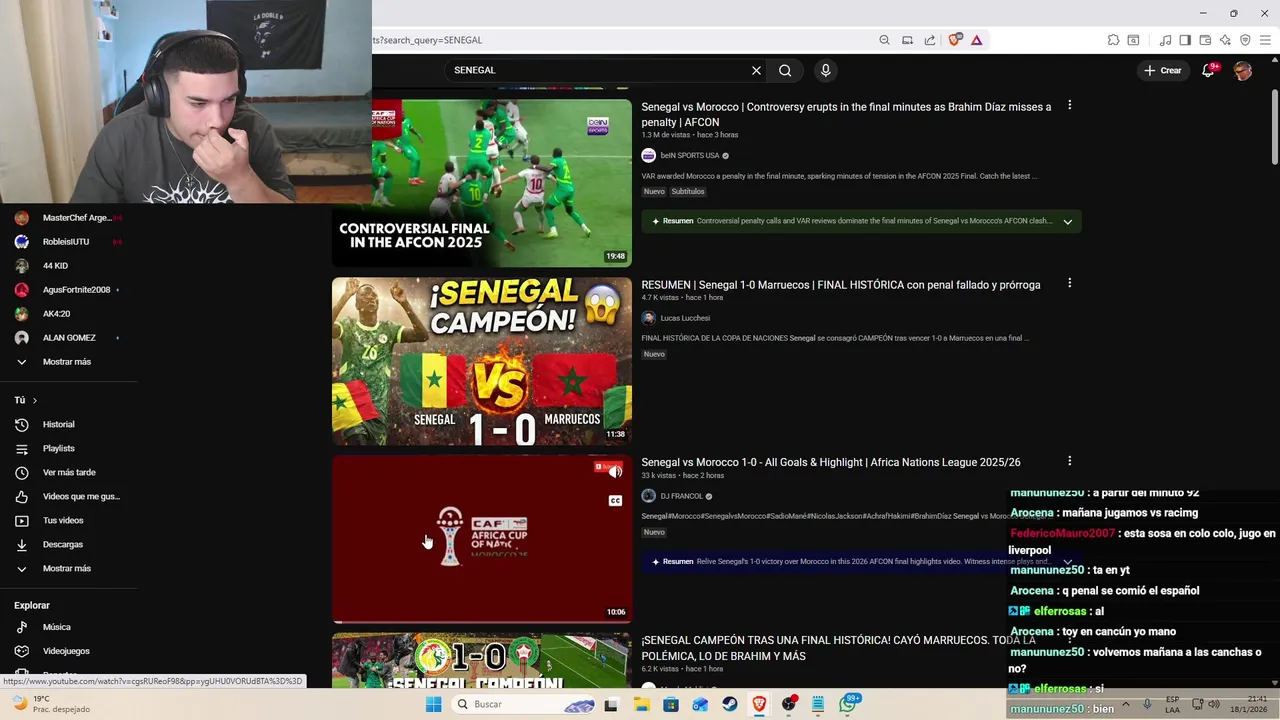Click the Brave Shields lion icon
This screenshot has width=1280, height=720.
pyautogui.click(x=954, y=40)
